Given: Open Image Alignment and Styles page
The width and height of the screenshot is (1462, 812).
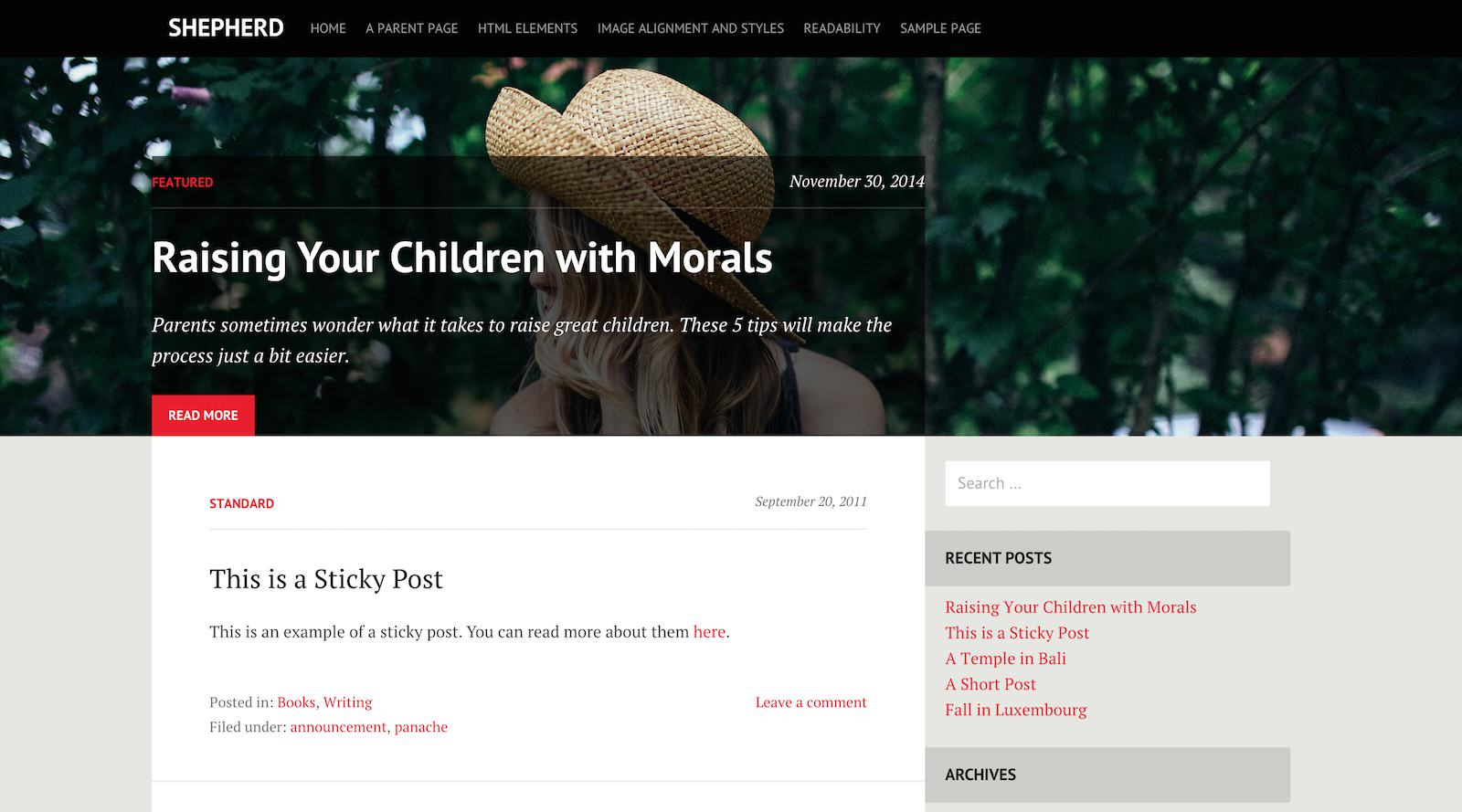Looking at the screenshot, I should tap(691, 28).
